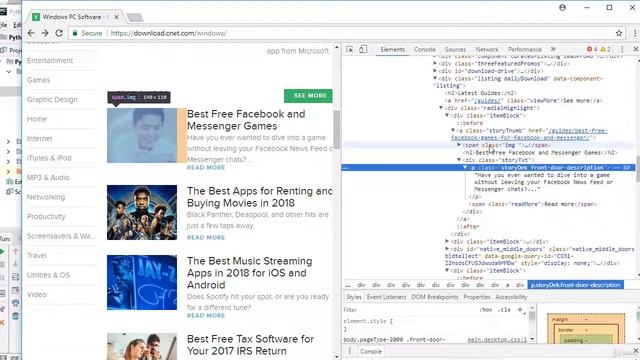Select Utilities & OS category in sidebar

48,275
